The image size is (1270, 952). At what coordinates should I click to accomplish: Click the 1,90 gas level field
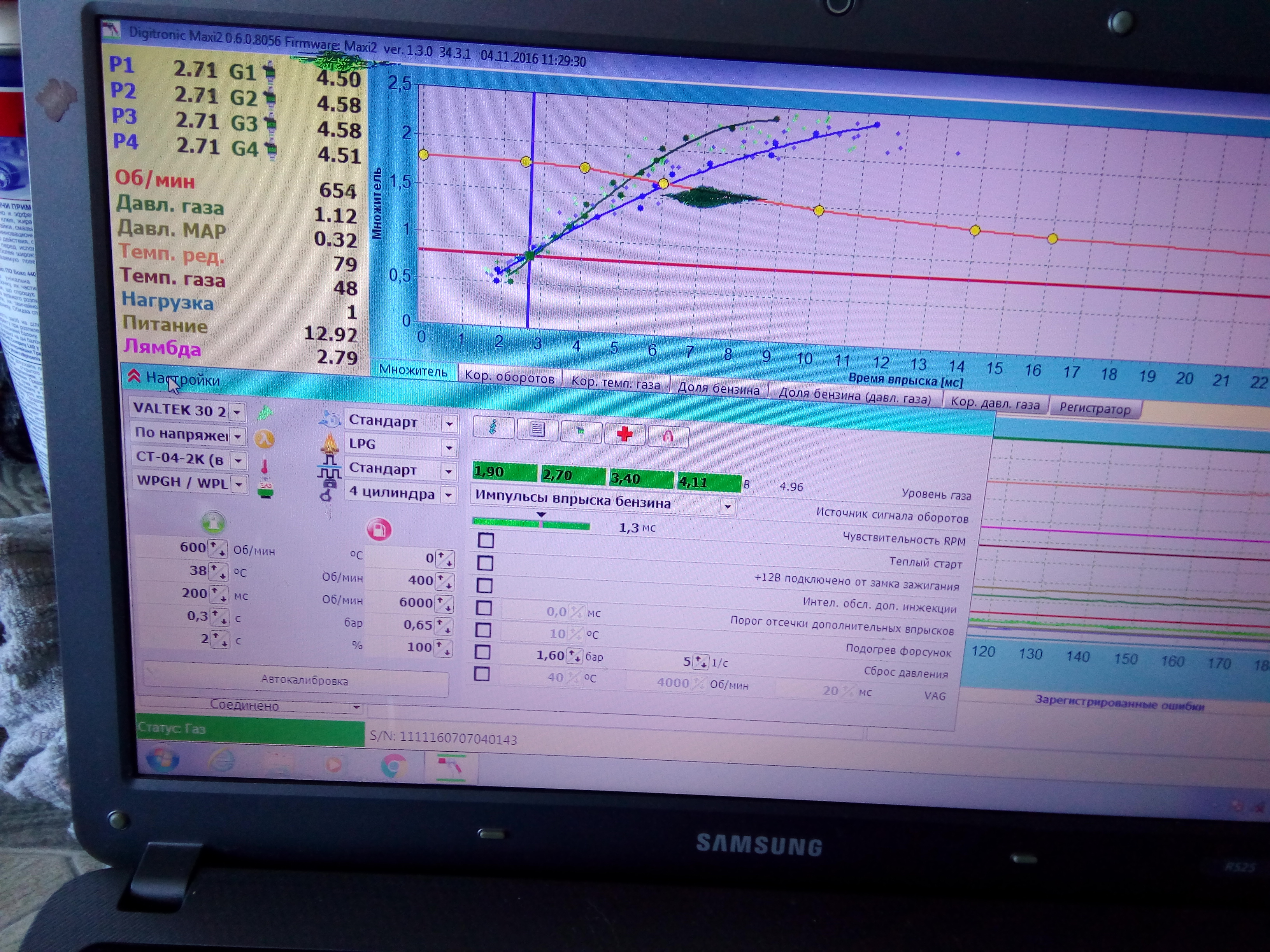click(x=504, y=472)
